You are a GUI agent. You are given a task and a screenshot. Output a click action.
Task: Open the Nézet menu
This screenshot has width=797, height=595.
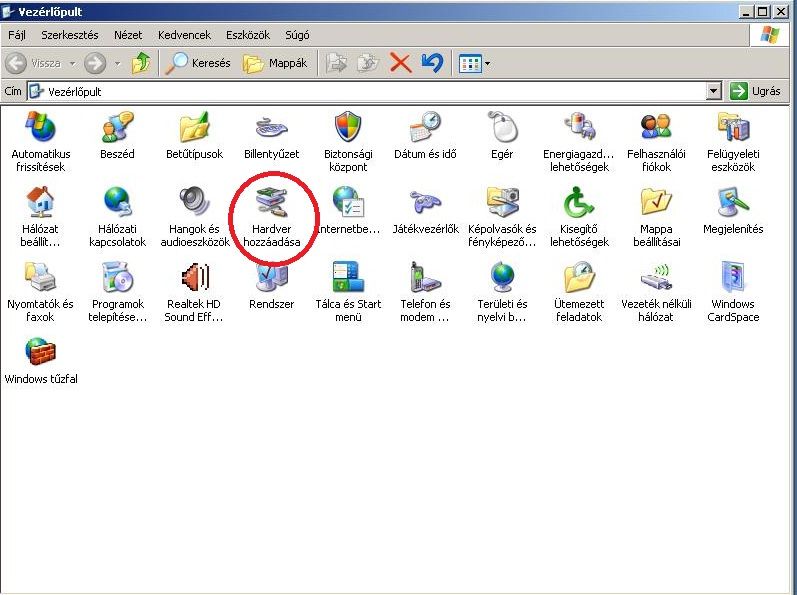point(128,35)
